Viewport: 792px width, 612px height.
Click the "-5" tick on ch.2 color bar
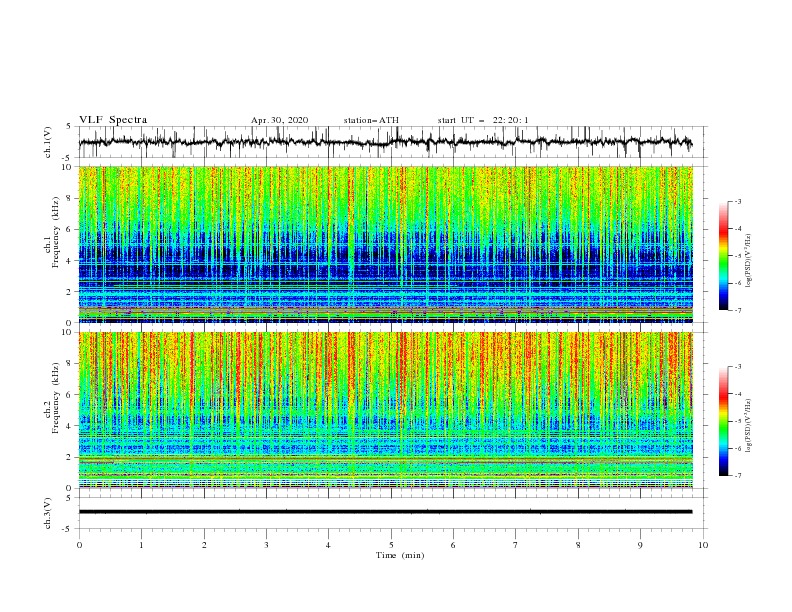pyautogui.click(x=737, y=421)
